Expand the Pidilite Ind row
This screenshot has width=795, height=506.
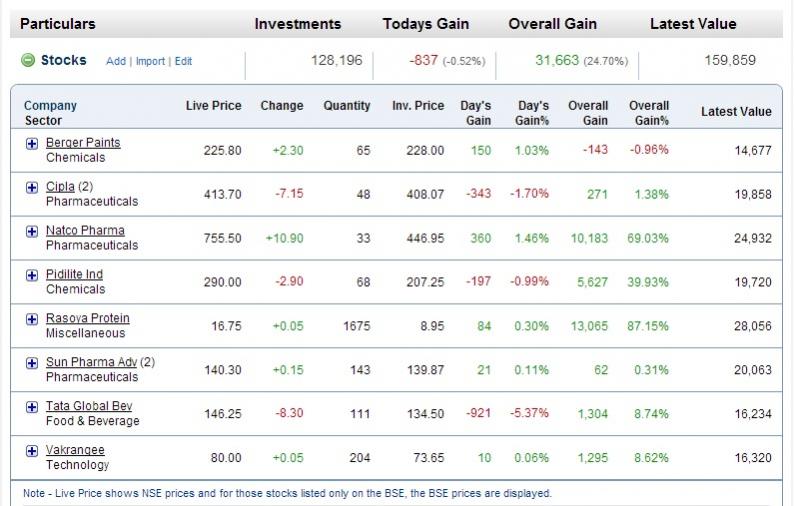click(x=32, y=275)
